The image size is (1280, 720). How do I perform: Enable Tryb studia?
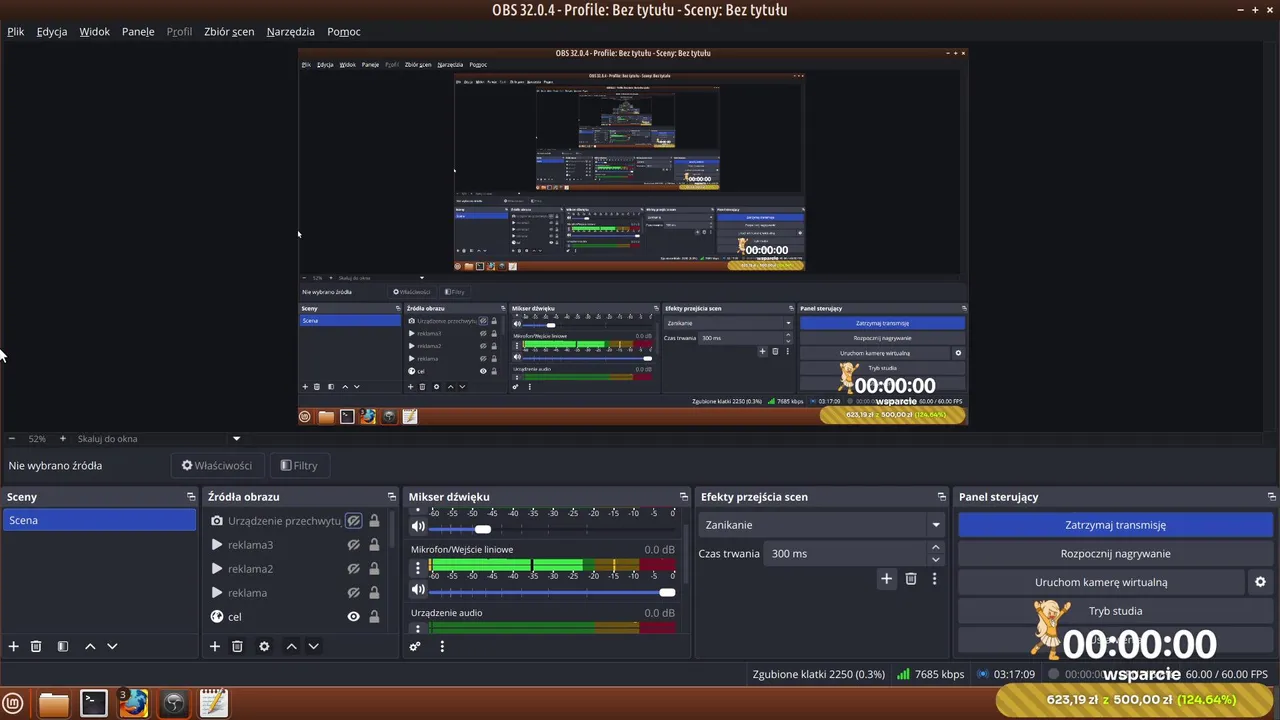[1115, 611]
